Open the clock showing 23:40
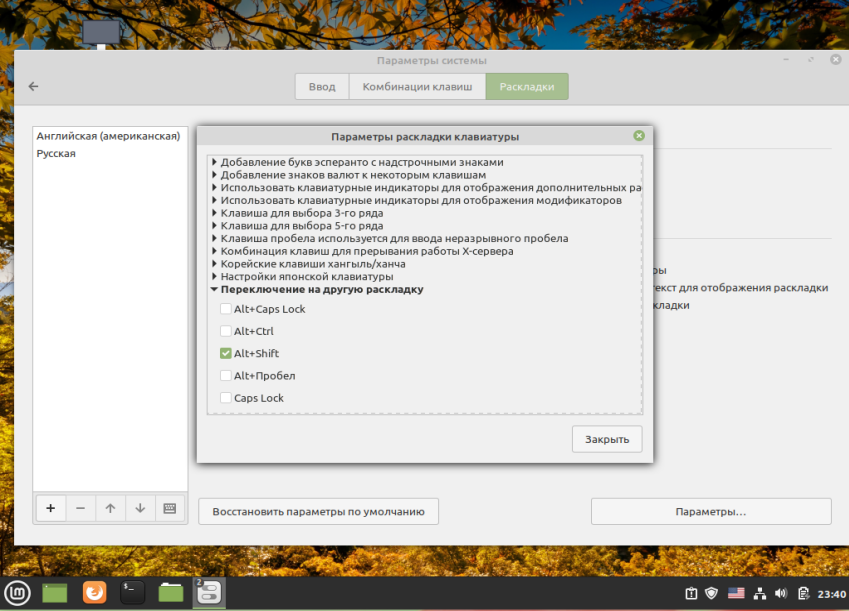 point(831,594)
